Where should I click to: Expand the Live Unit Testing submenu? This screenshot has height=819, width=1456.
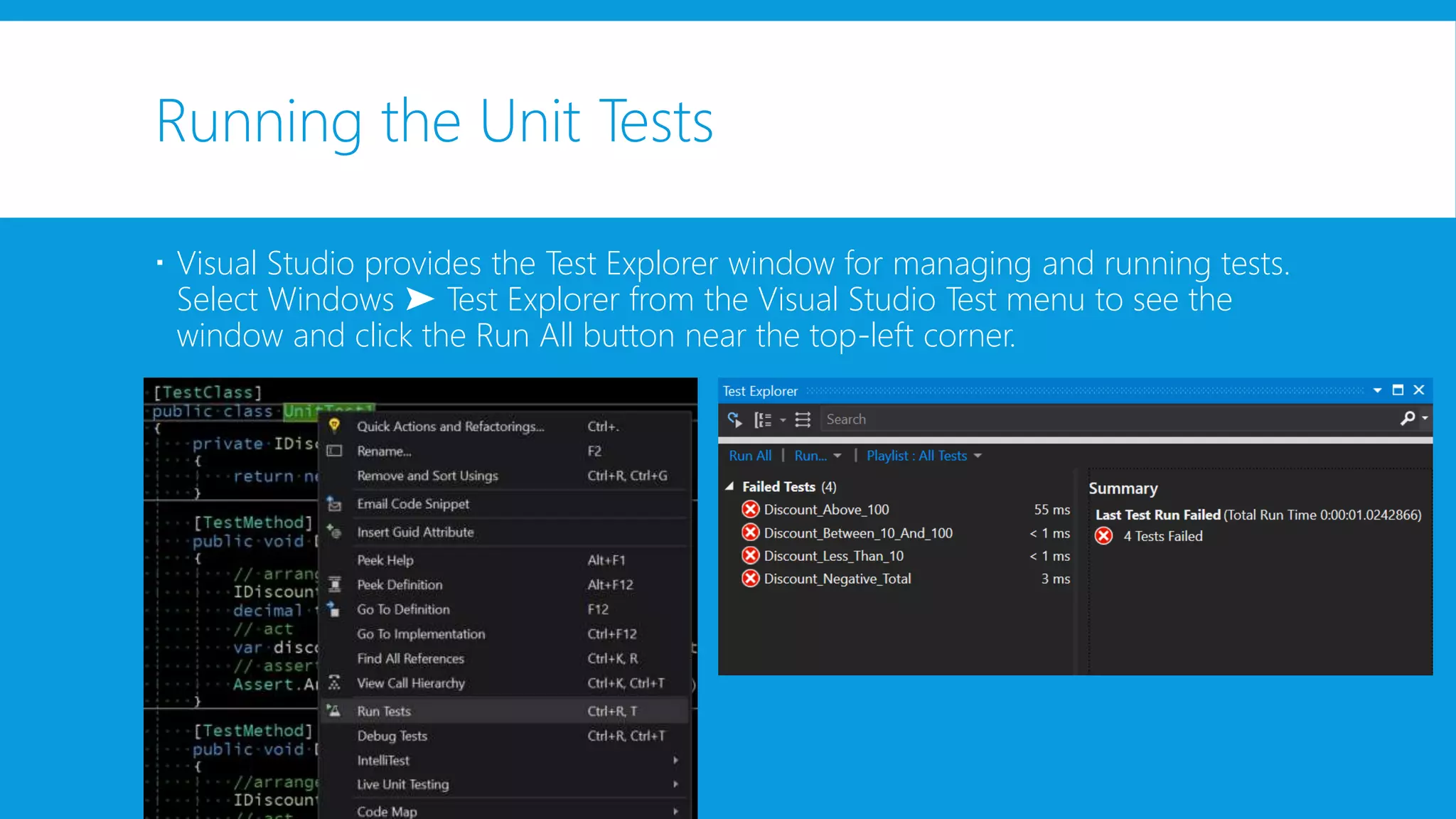point(675,784)
